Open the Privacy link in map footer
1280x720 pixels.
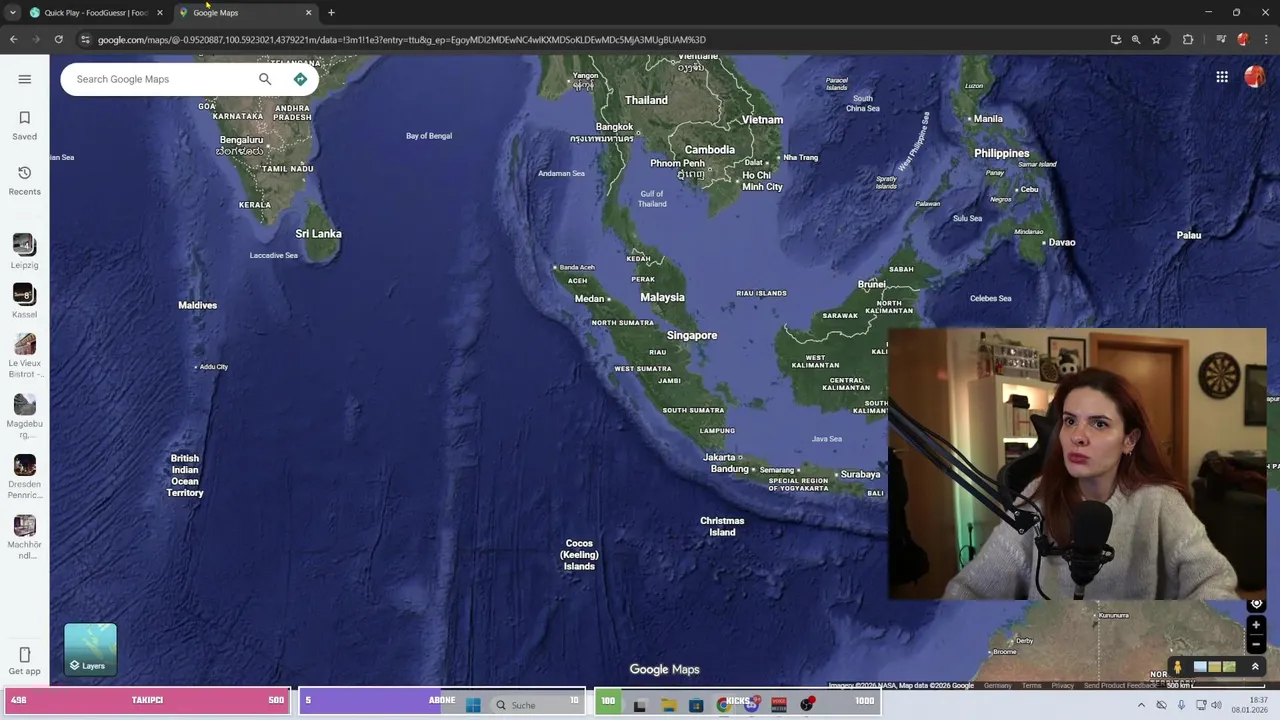(1062, 686)
